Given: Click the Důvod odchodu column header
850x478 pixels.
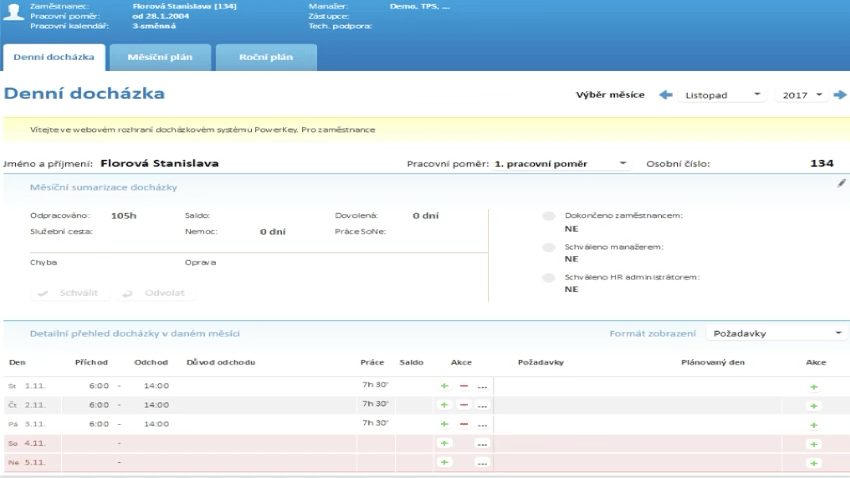Looking at the screenshot, I should click(x=221, y=362).
